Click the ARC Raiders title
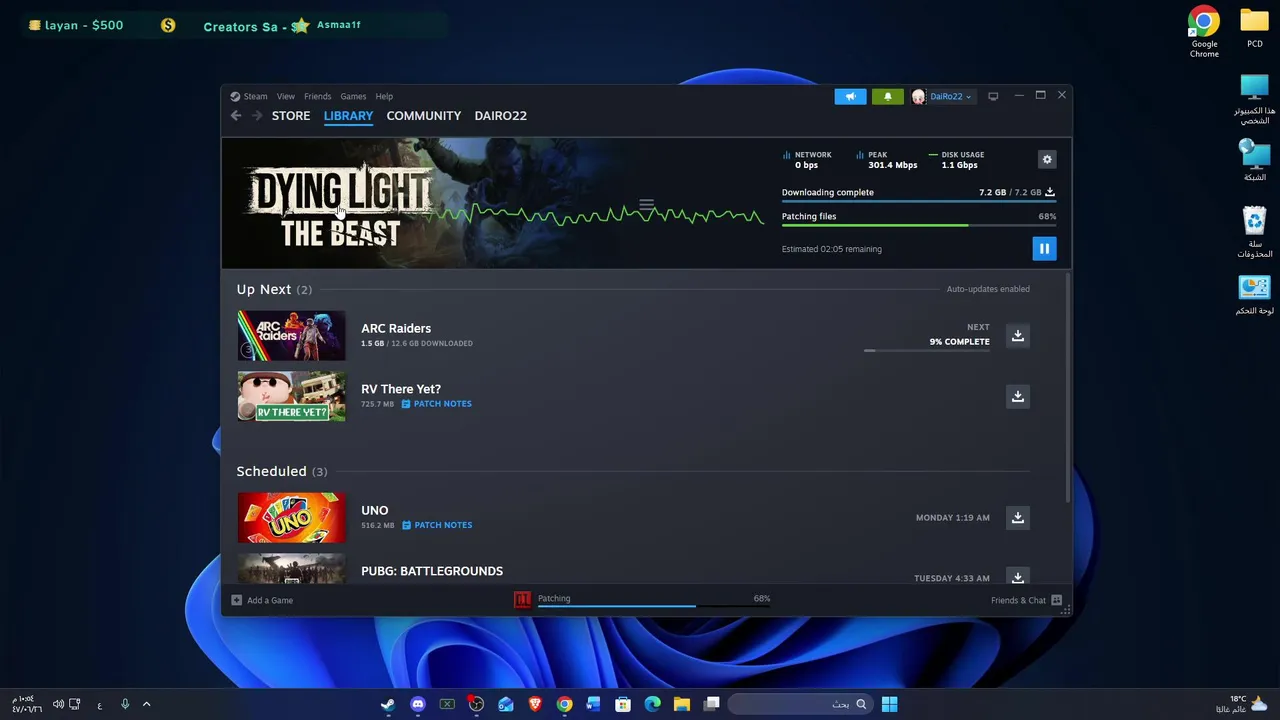1280x720 pixels. (x=396, y=328)
